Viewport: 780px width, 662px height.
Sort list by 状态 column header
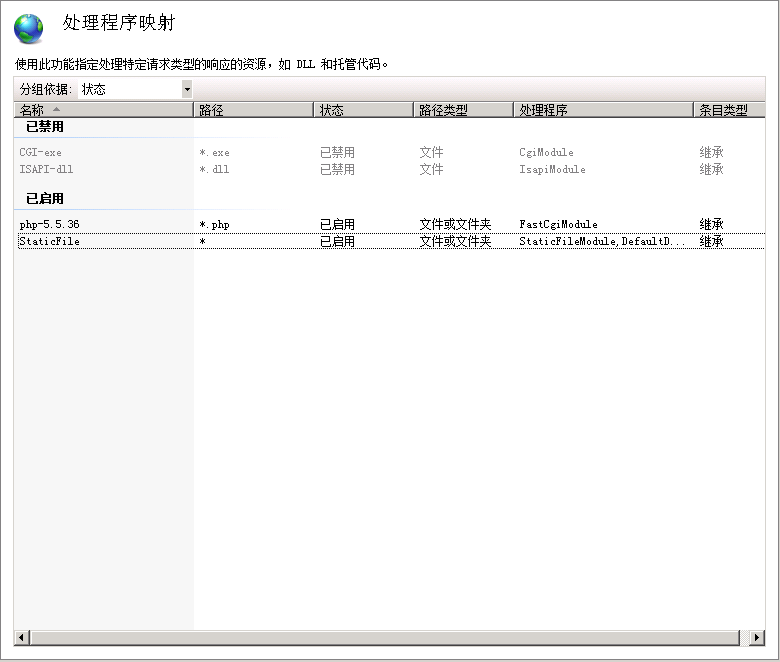click(332, 110)
